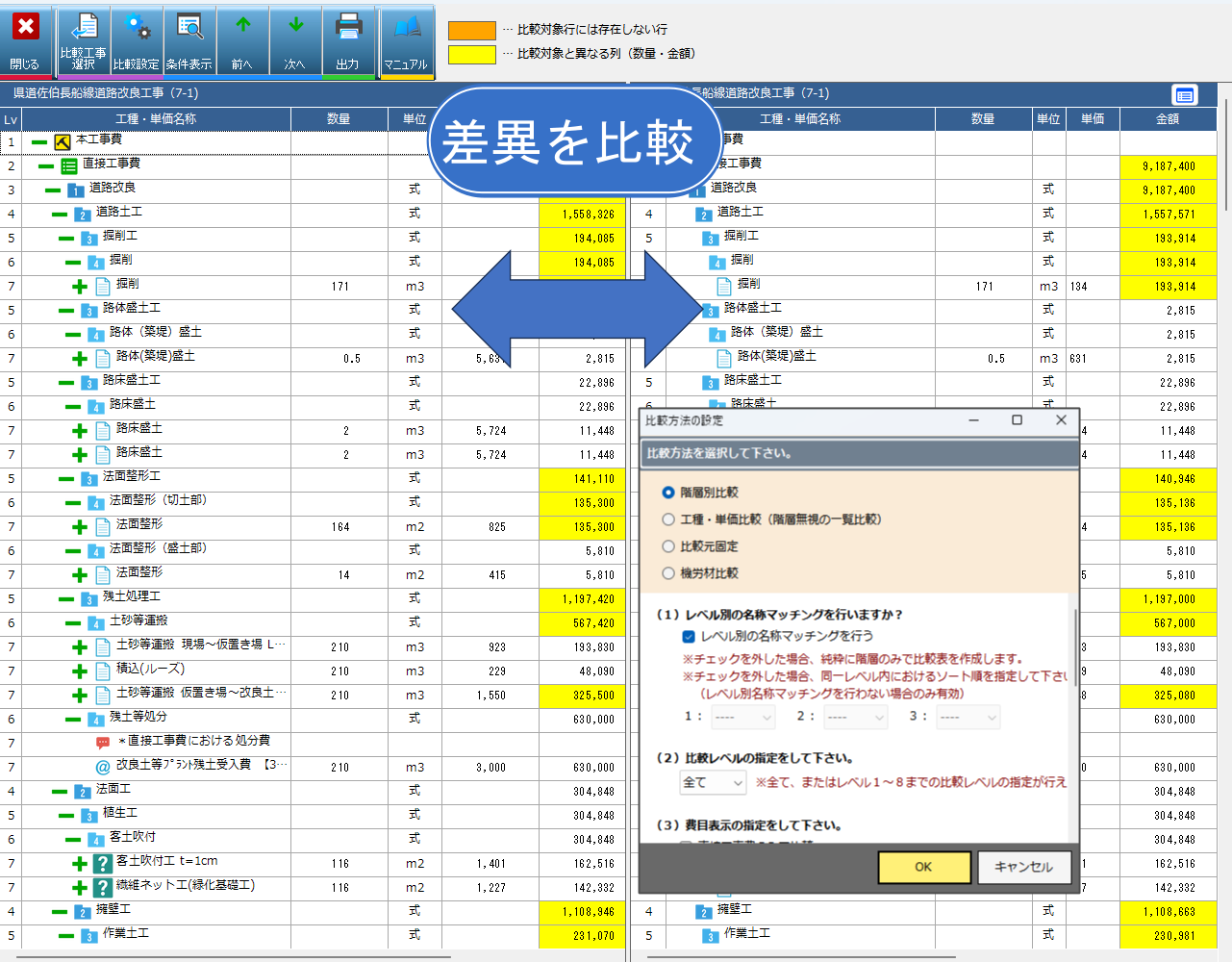1232x962 pixels.
Task: Click the question mark icon beside 客土吹付工
Action: point(103,864)
